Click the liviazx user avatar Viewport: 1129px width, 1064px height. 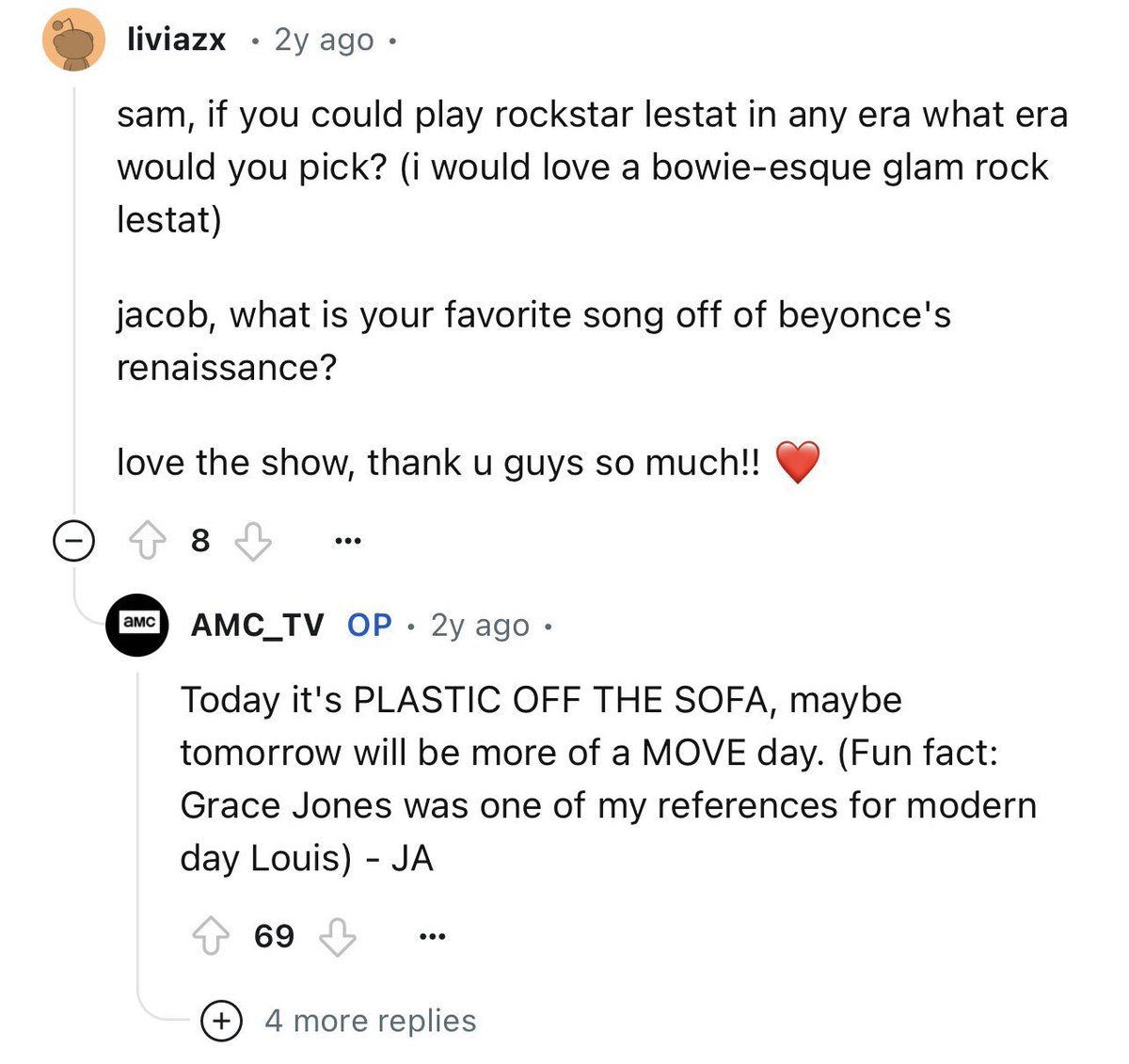click(73, 40)
